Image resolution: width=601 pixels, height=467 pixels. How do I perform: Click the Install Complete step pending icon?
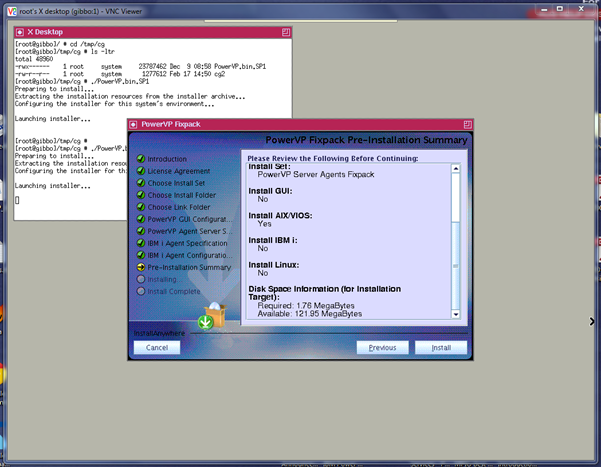pos(141,291)
